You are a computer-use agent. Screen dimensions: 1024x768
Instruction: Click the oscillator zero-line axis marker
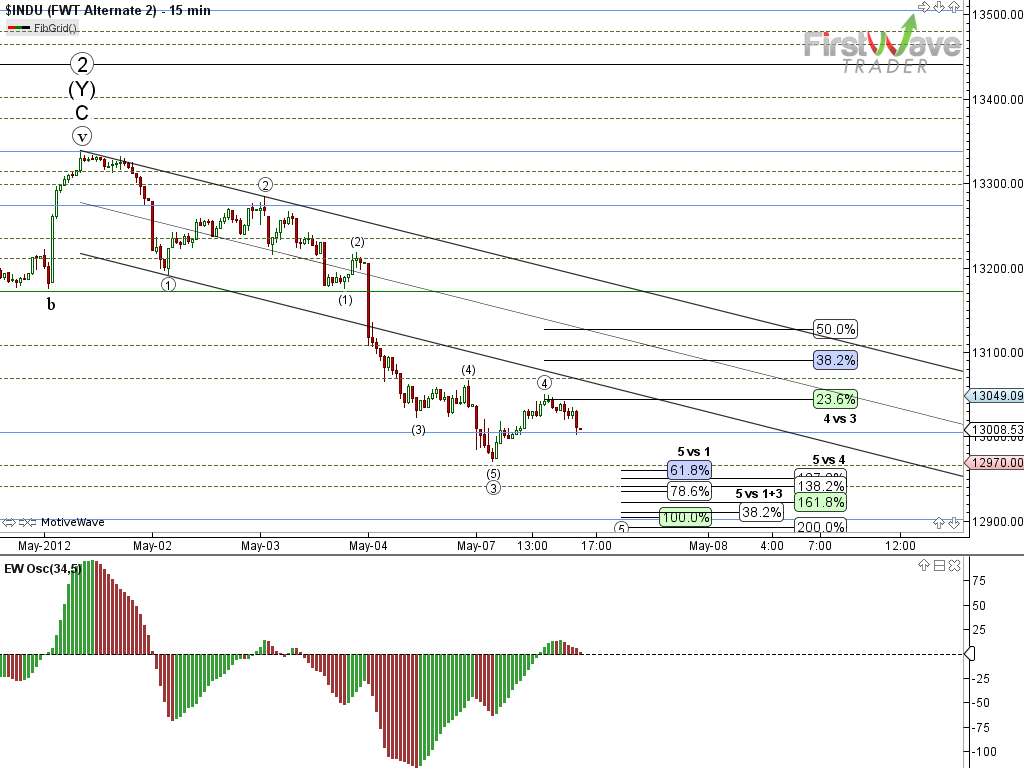tap(968, 654)
